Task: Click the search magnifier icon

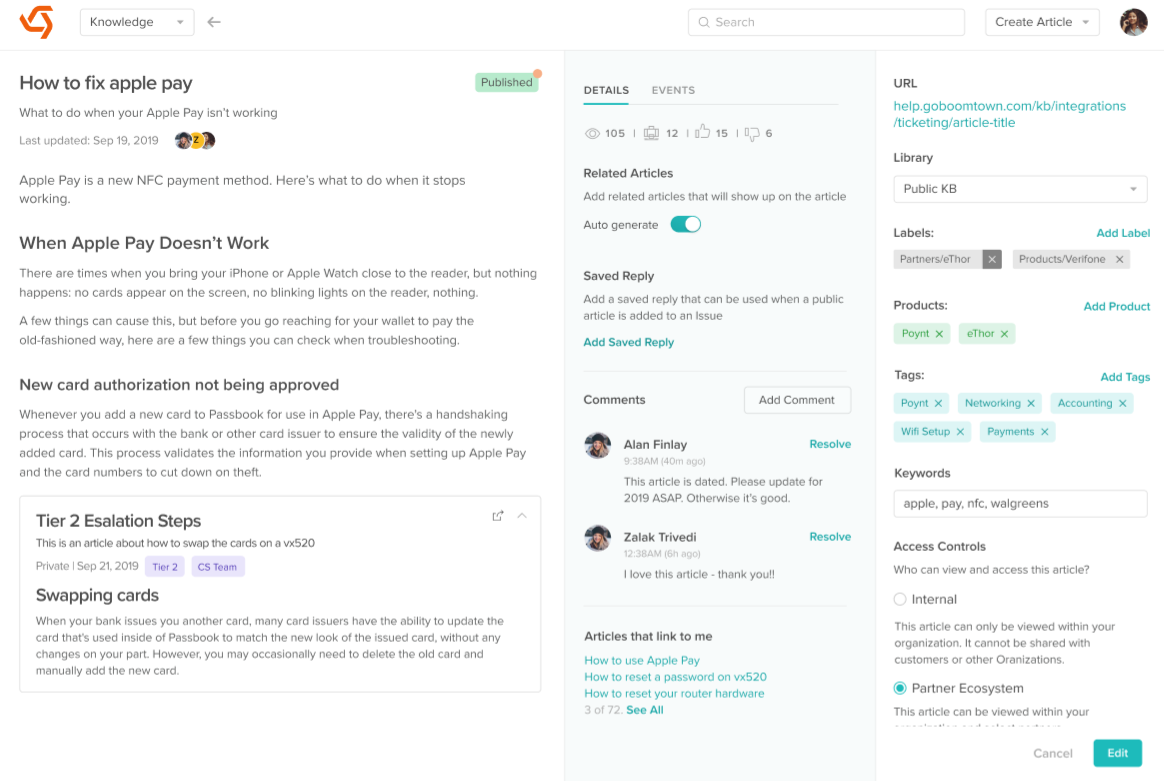Action: point(704,22)
